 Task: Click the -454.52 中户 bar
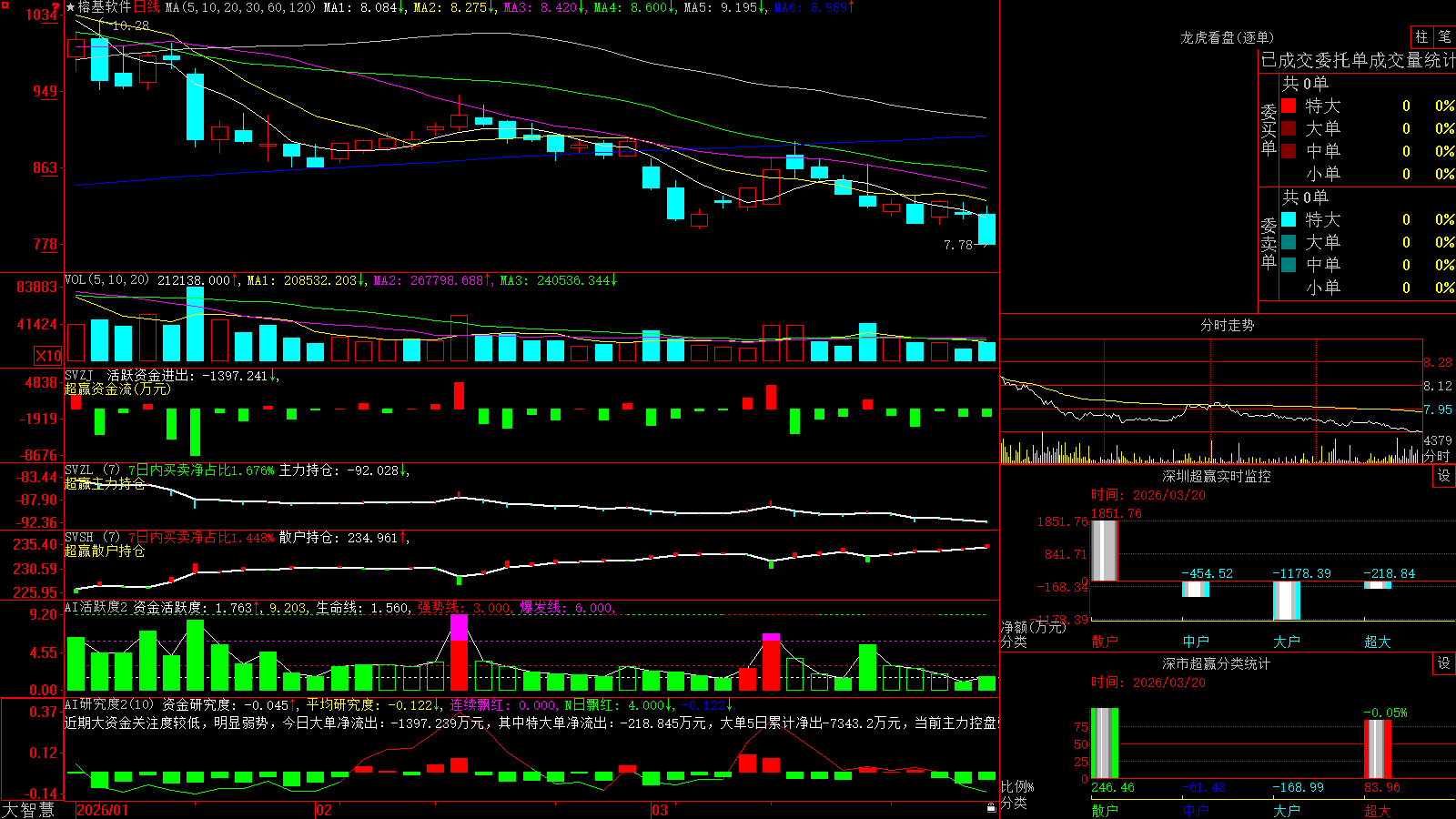[x=1196, y=589]
